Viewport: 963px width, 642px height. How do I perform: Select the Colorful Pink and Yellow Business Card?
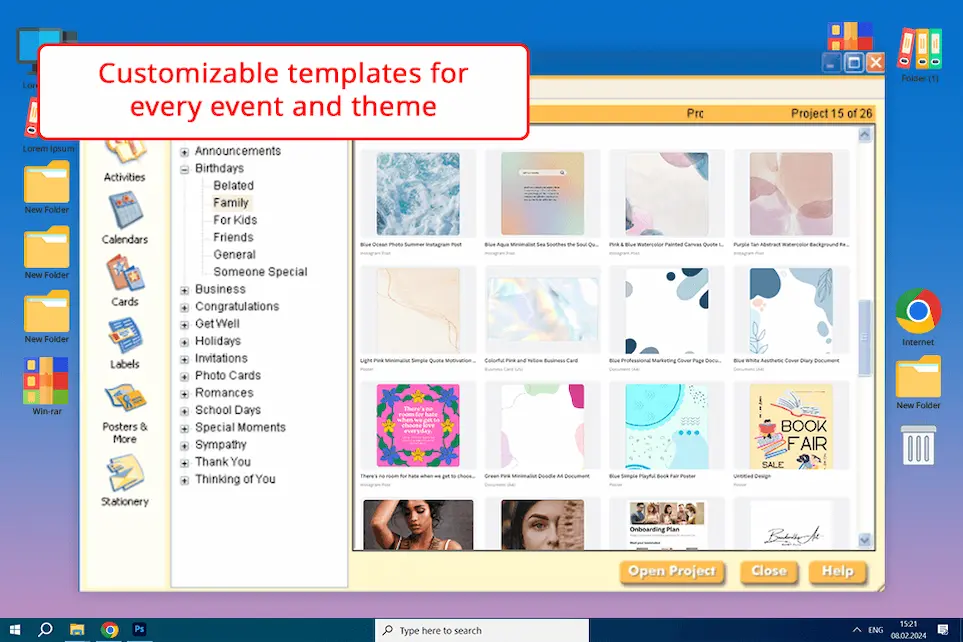542,310
